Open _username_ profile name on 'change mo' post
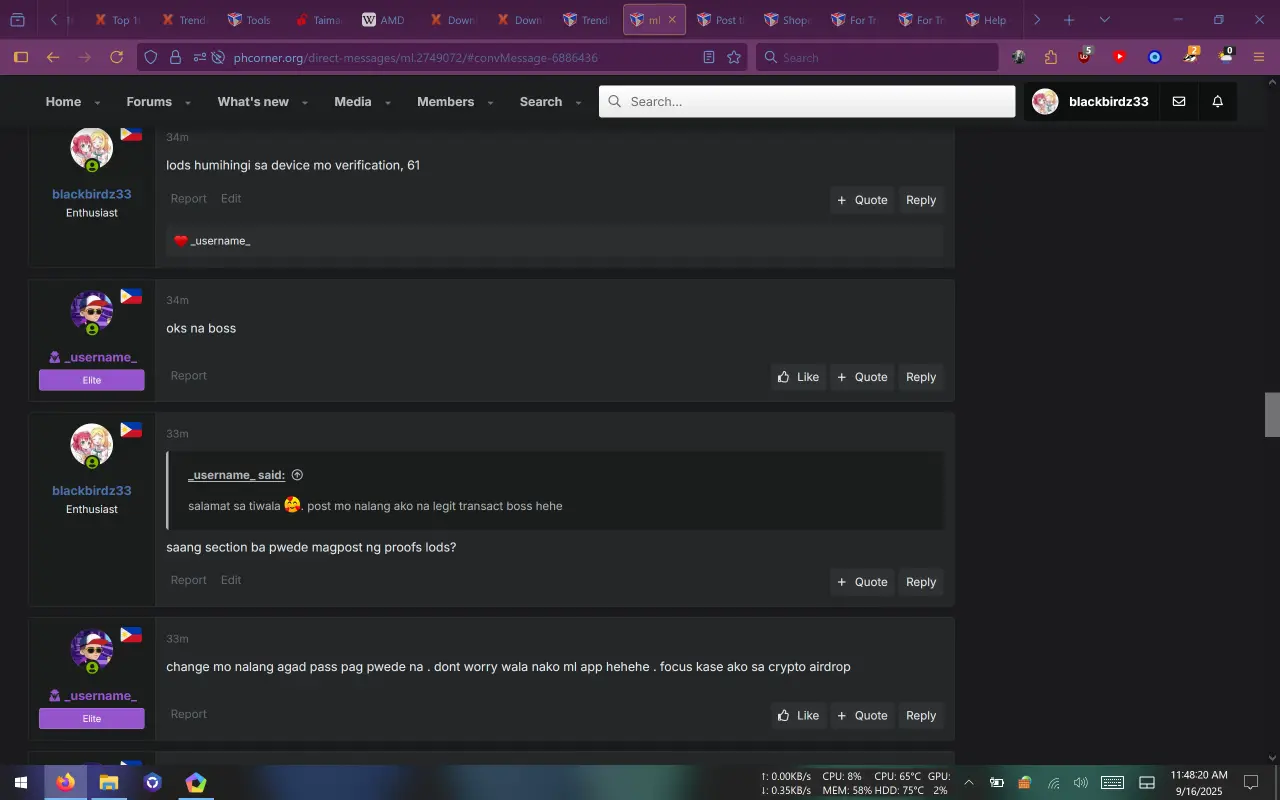This screenshot has width=1280, height=800. click(x=100, y=695)
